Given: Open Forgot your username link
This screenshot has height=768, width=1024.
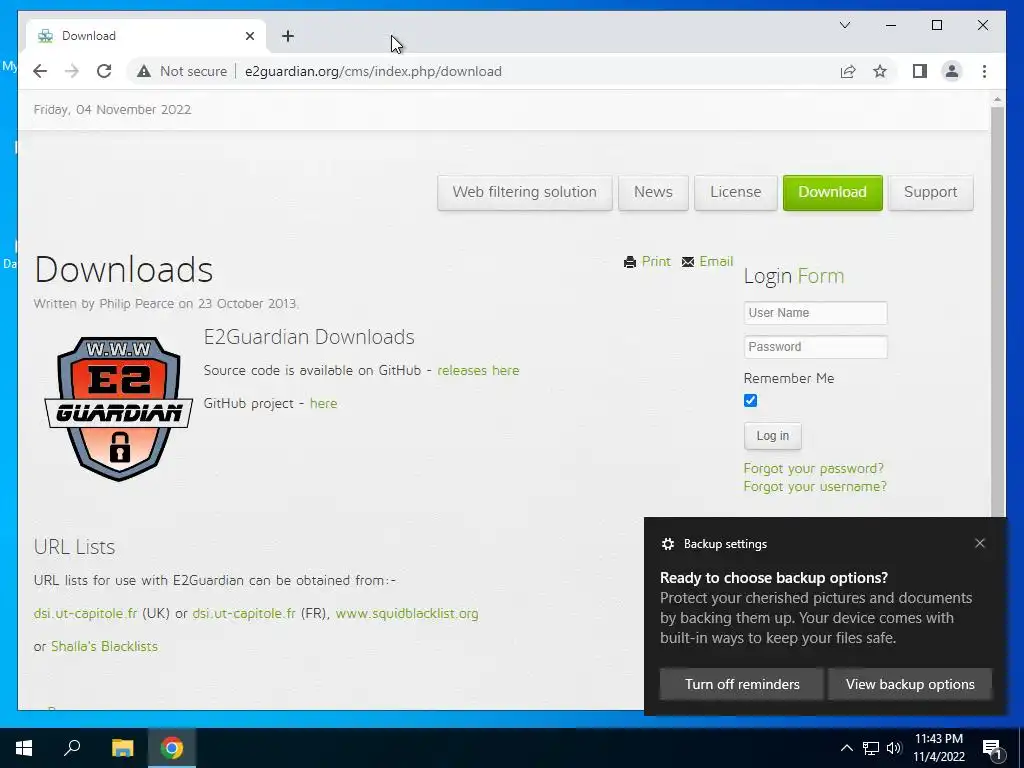Looking at the screenshot, I should (x=815, y=487).
